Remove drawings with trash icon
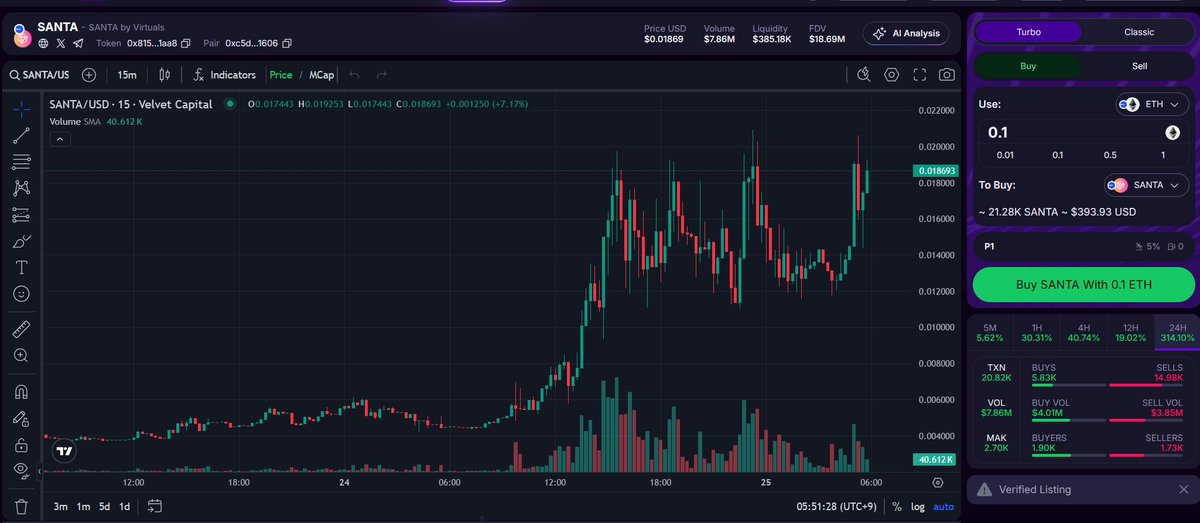 pos(21,506)
